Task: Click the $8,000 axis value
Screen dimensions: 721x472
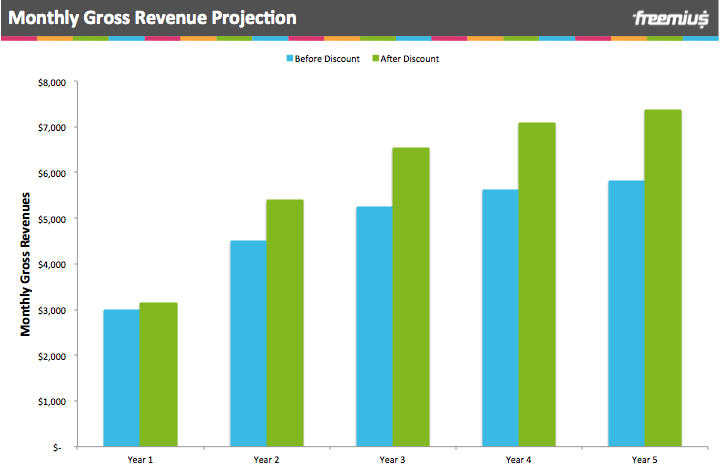Action: (x=52, y=83)
